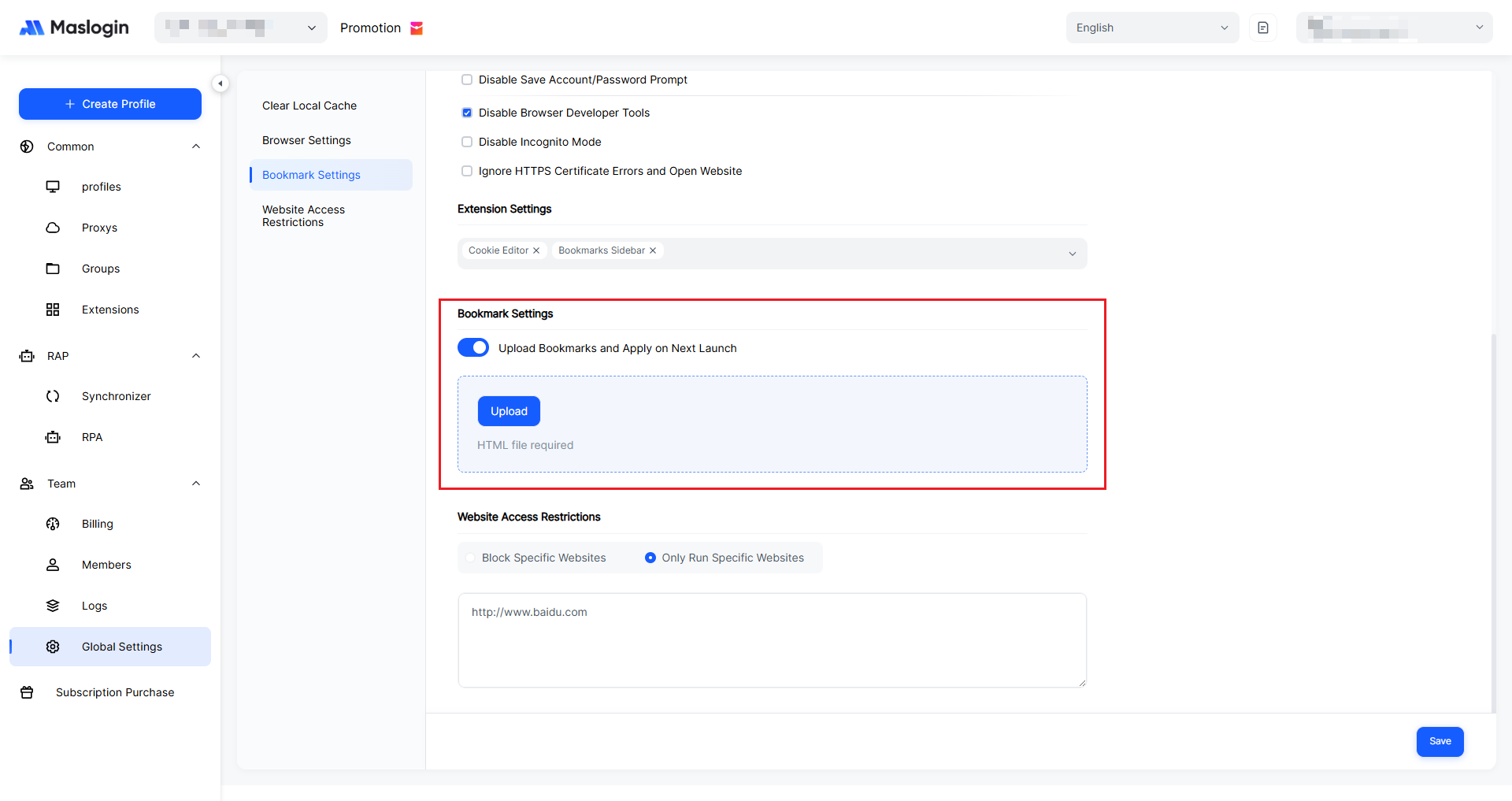The image size is (1512, 801).
Task: Click the Logs layers icon
Action: tap(53, 606)
